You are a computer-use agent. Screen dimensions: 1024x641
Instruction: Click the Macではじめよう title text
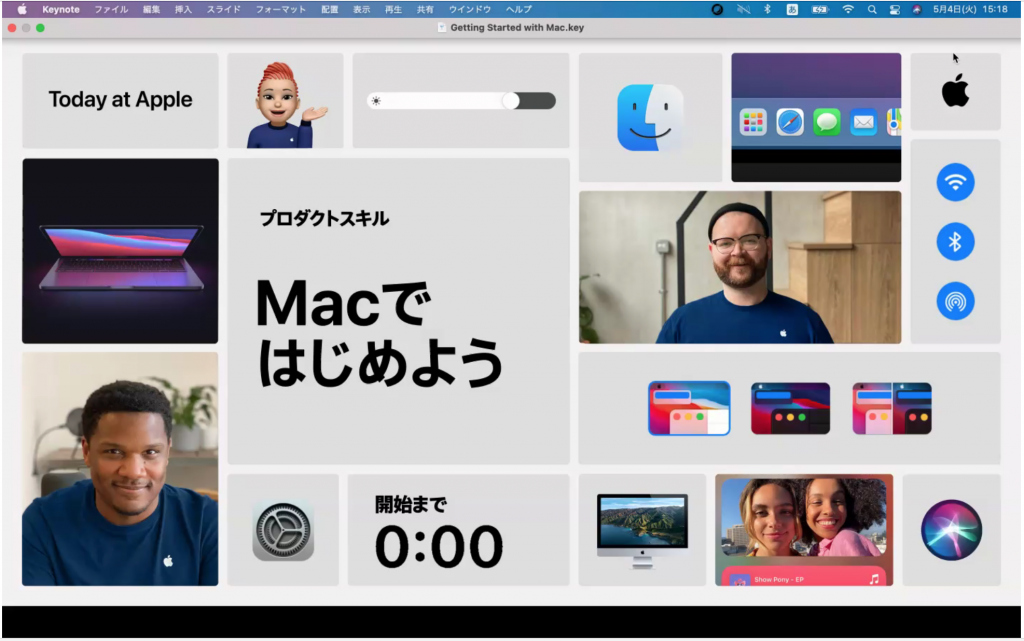pos(379,333)
